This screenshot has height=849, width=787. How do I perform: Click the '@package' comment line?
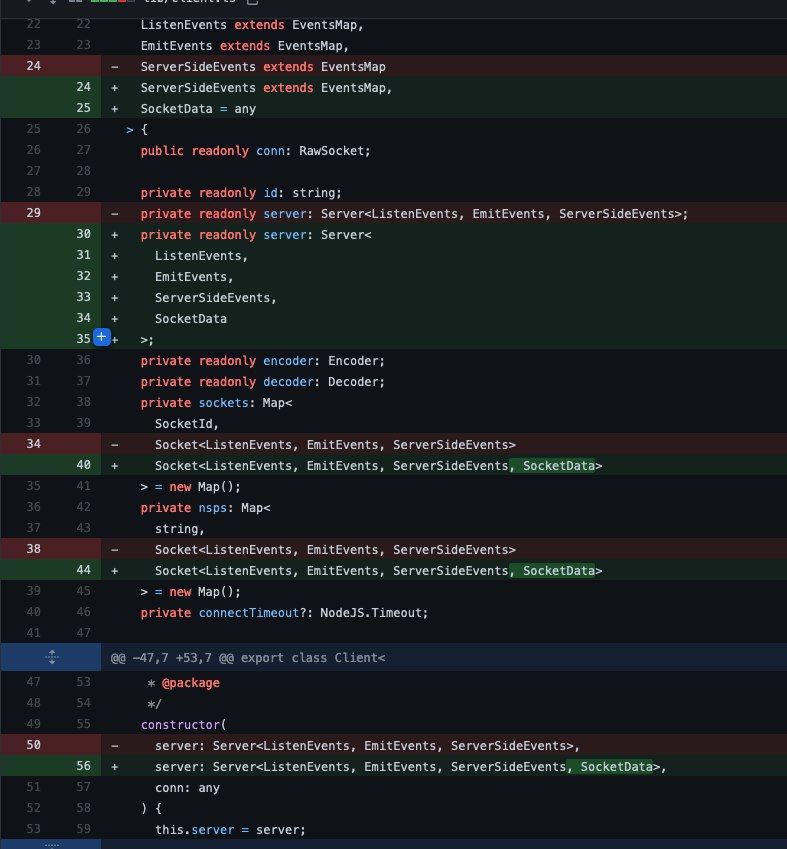tap(184, 683)
